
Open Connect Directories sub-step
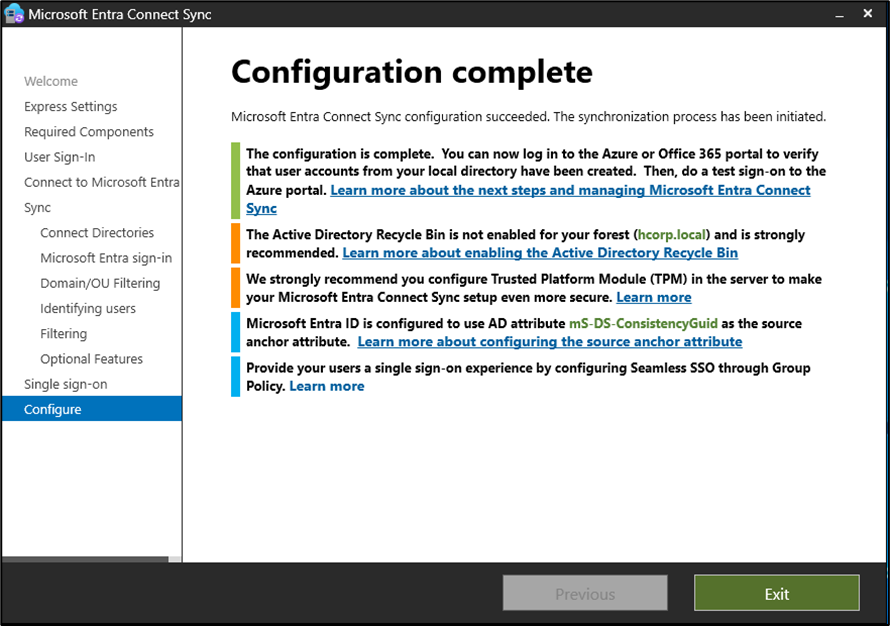pos(97,233)
